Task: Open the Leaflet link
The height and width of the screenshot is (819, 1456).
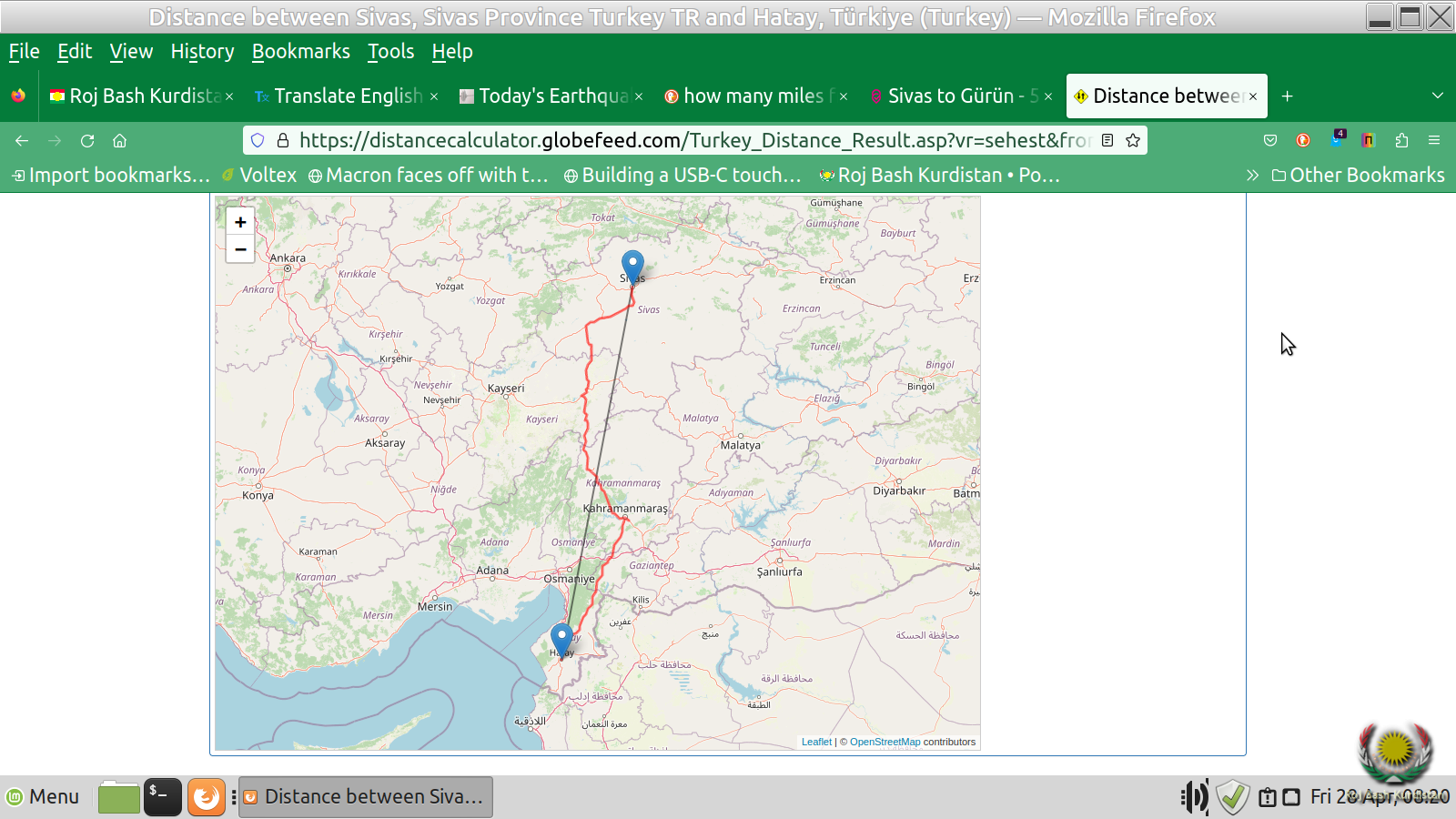Action: (816, 742)
